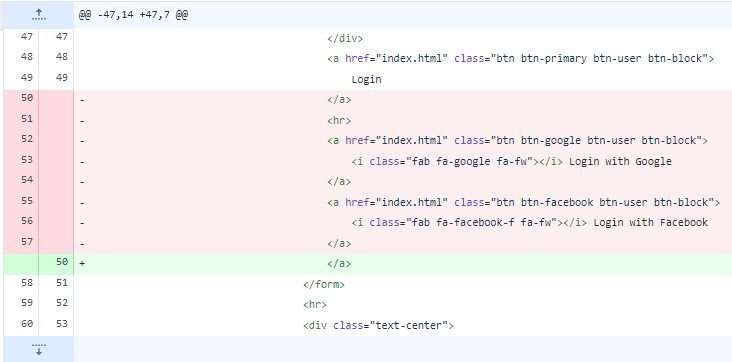Click new line number 50 on added row
Image resolution: width=732 pixels, height=362 pixels.
click(62, 262)
